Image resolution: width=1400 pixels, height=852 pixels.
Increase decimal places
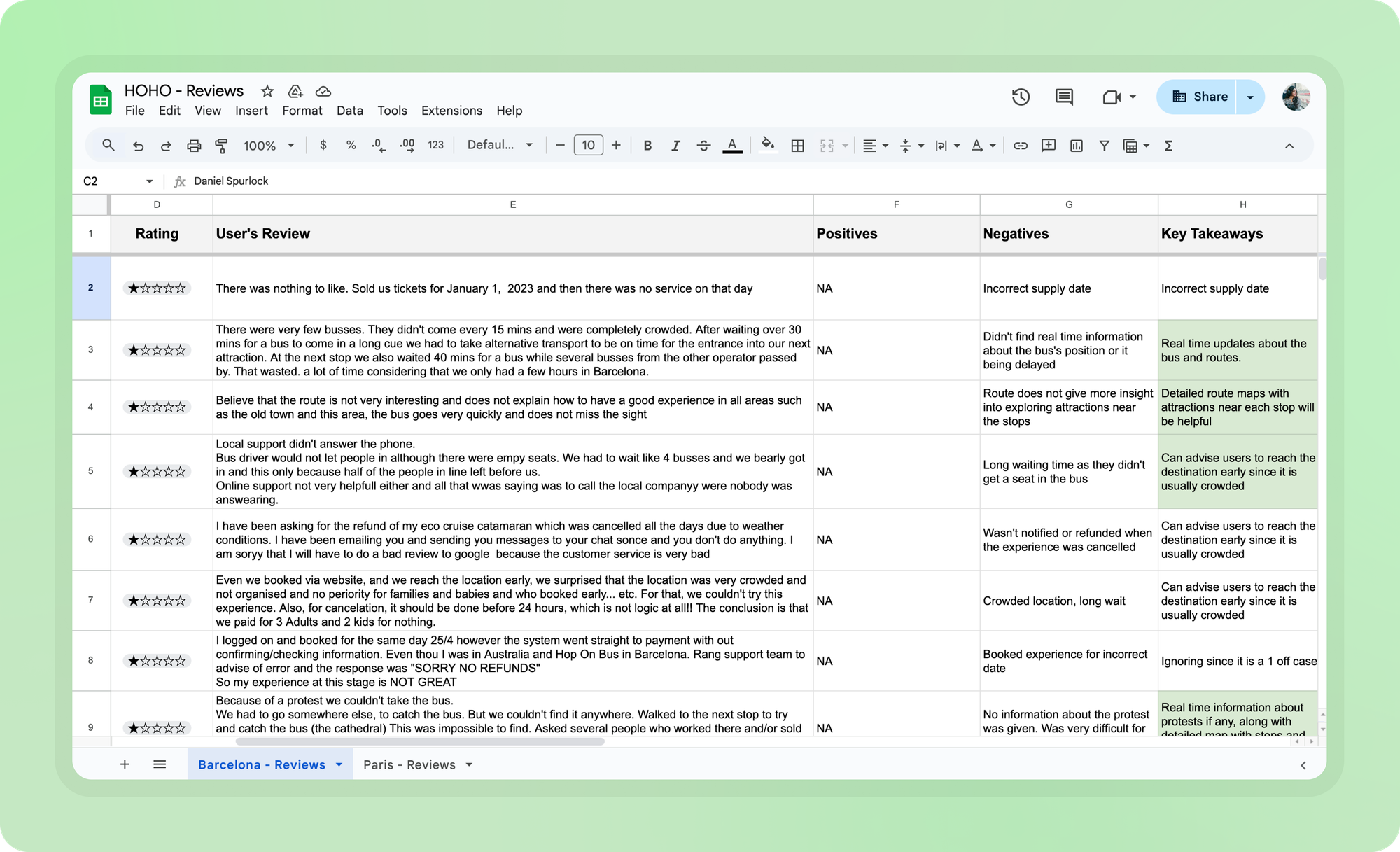click(407, 145)
